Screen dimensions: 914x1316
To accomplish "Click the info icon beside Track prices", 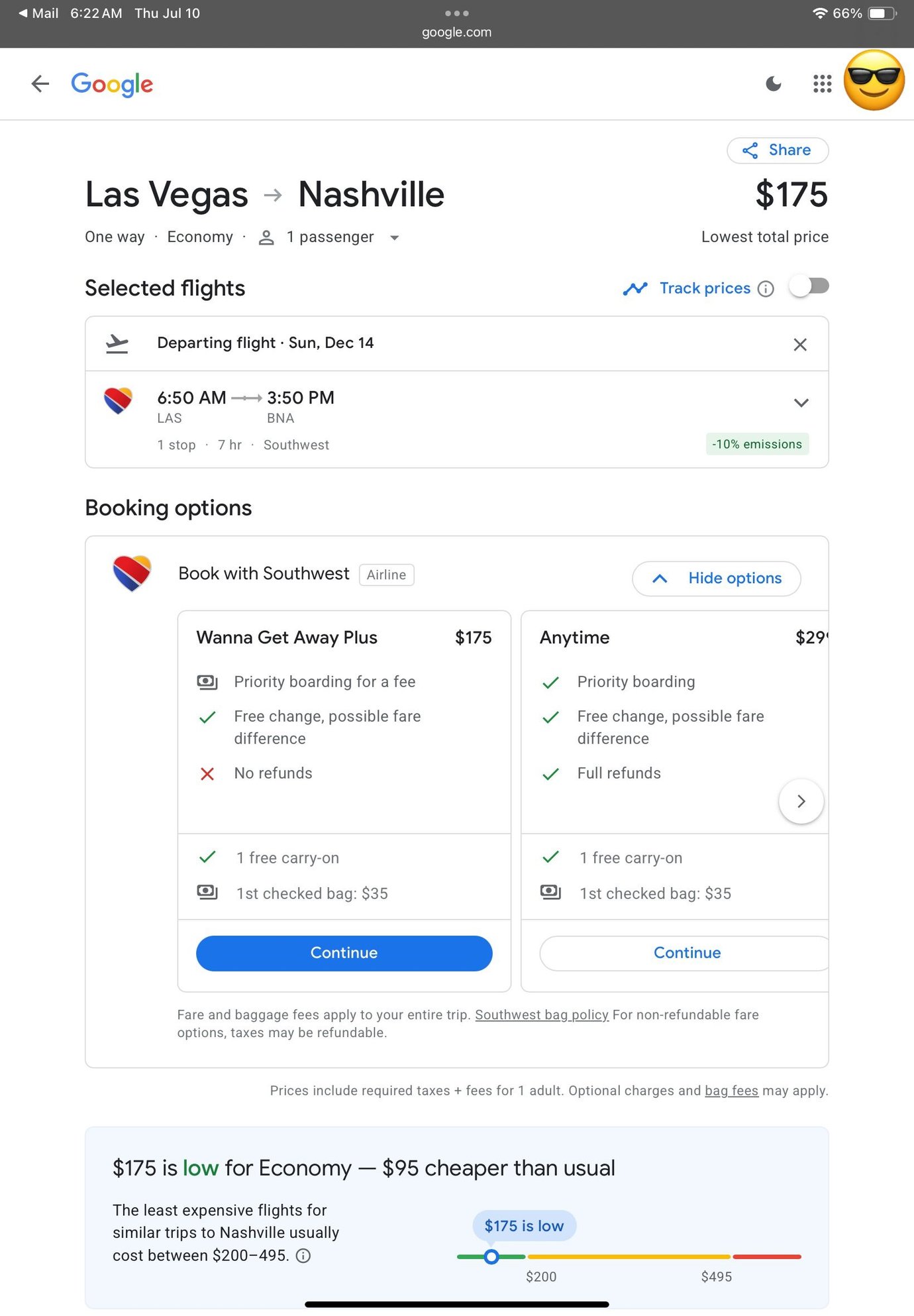I will pyautogui.click(x=766, y=289).
